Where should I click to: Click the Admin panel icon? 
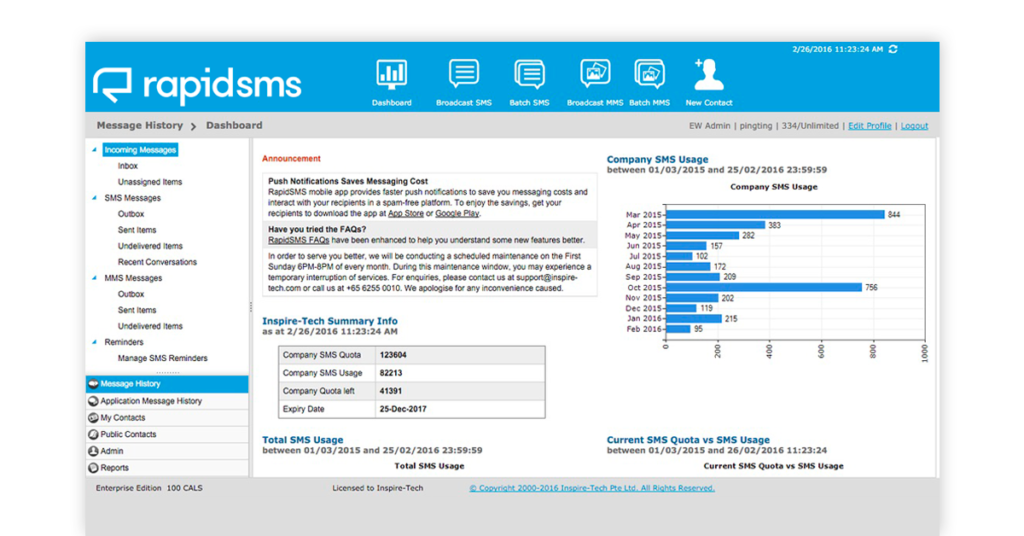(x=93, y=451)
